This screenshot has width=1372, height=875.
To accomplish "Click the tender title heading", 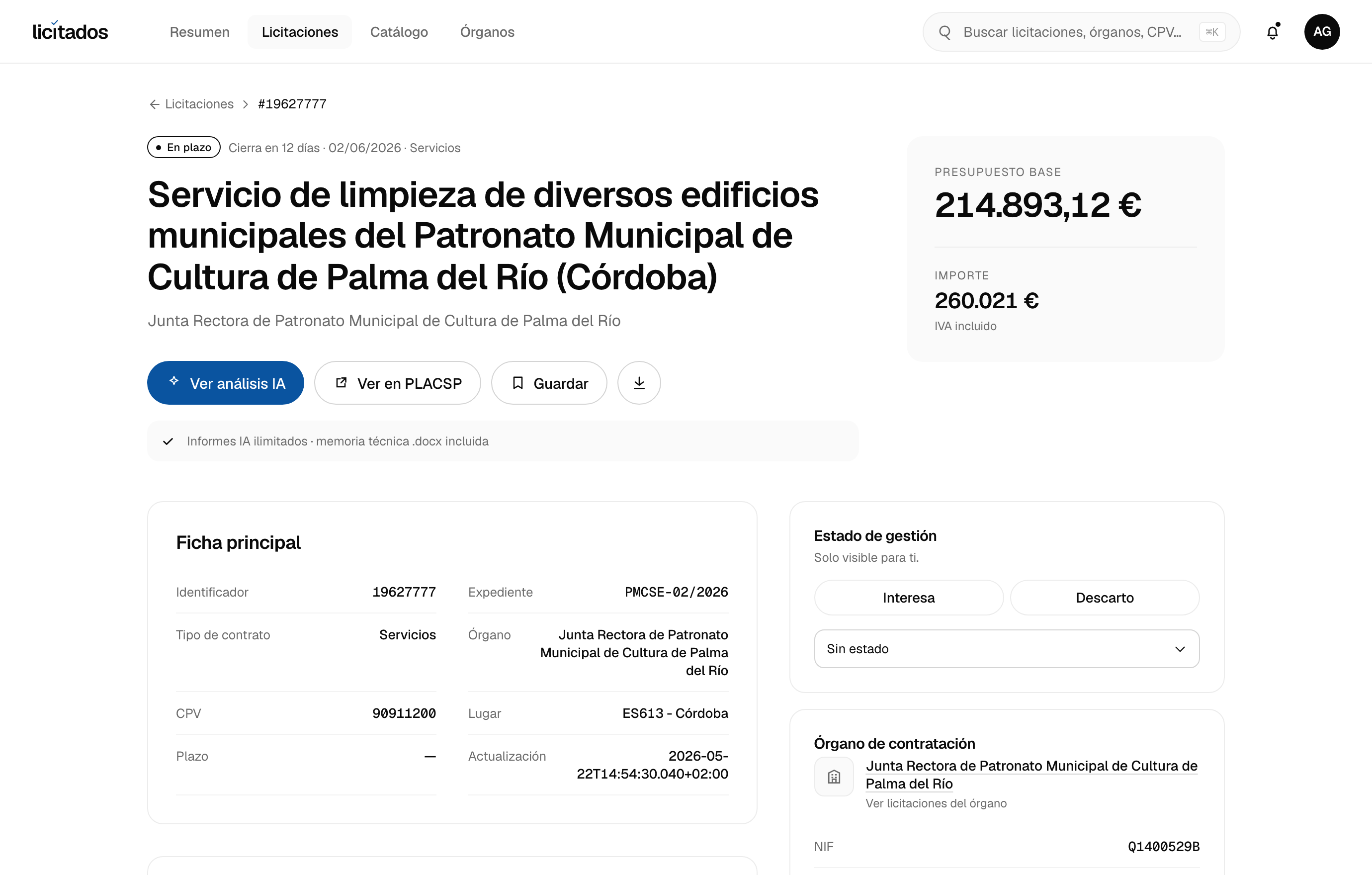I will [x=483, y=236].
